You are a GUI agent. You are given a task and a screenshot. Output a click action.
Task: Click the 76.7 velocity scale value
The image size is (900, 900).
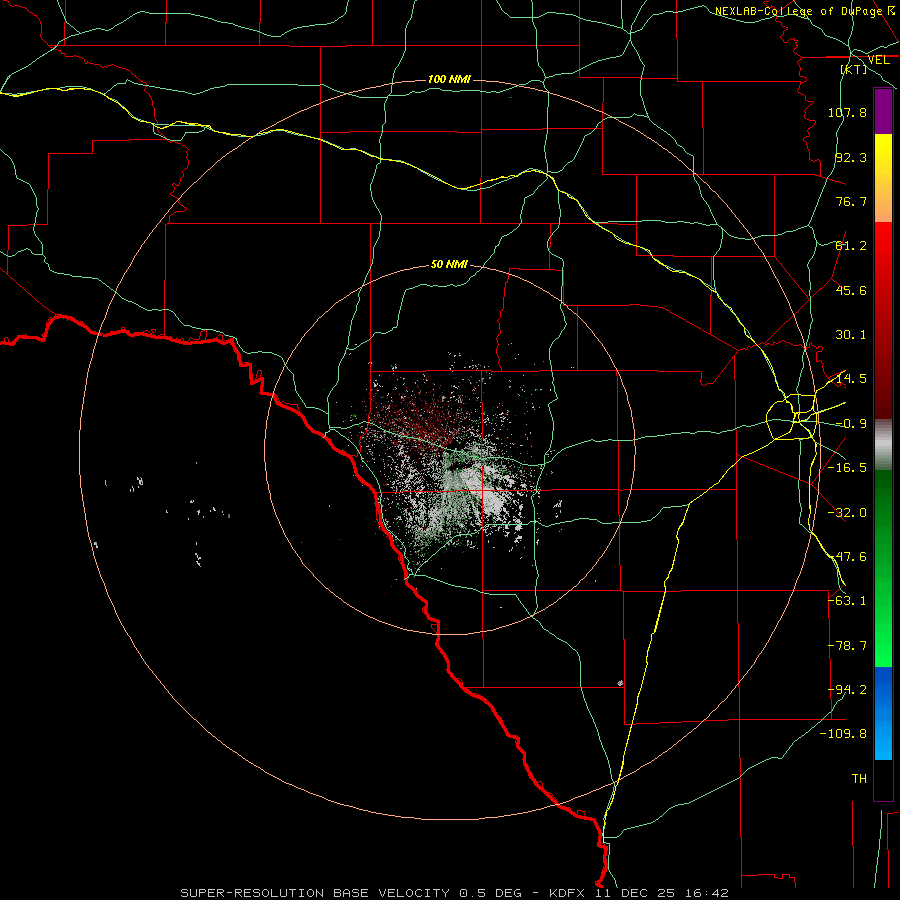851,201
